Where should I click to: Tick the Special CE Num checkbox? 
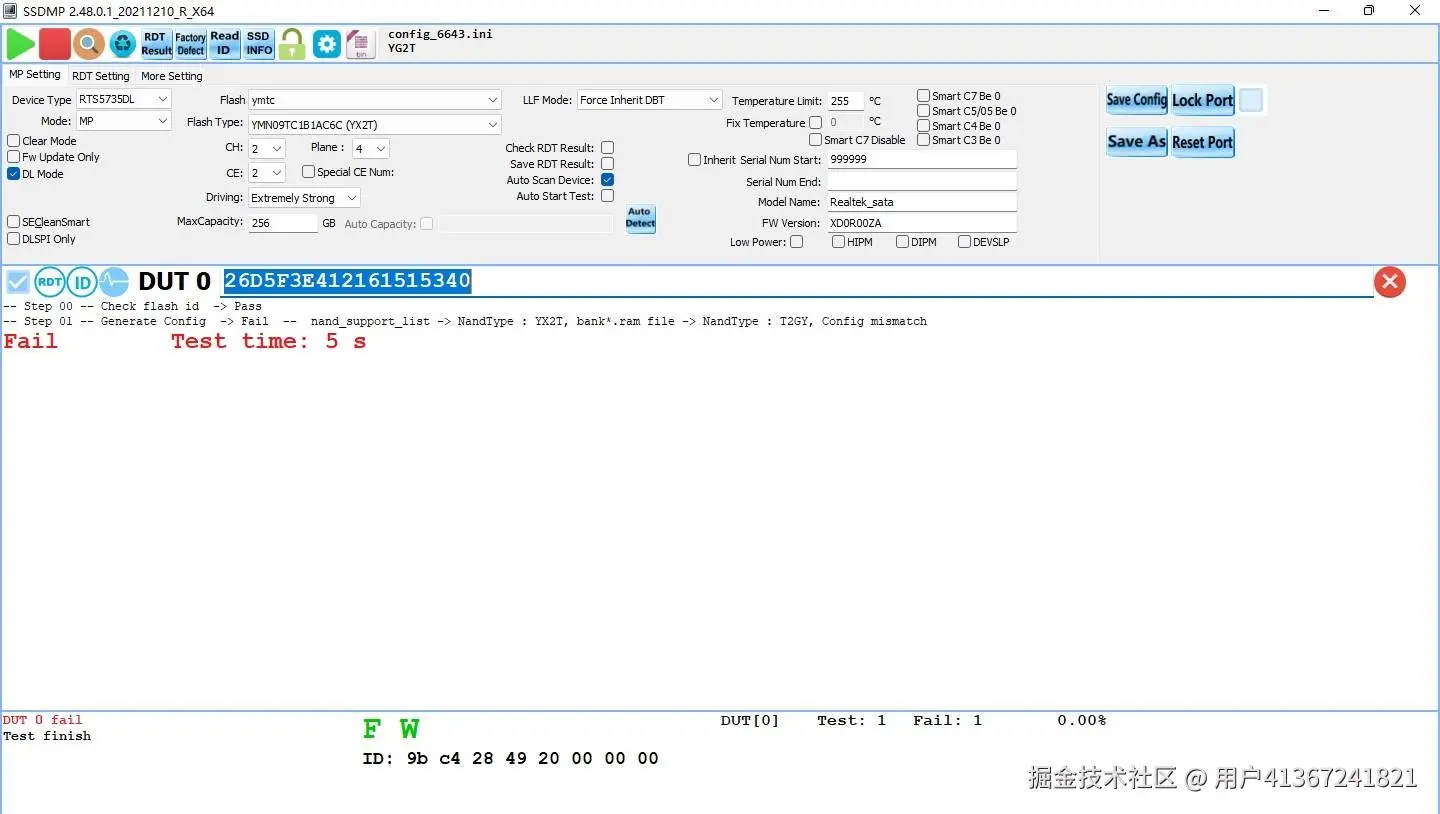coord(308,172)
